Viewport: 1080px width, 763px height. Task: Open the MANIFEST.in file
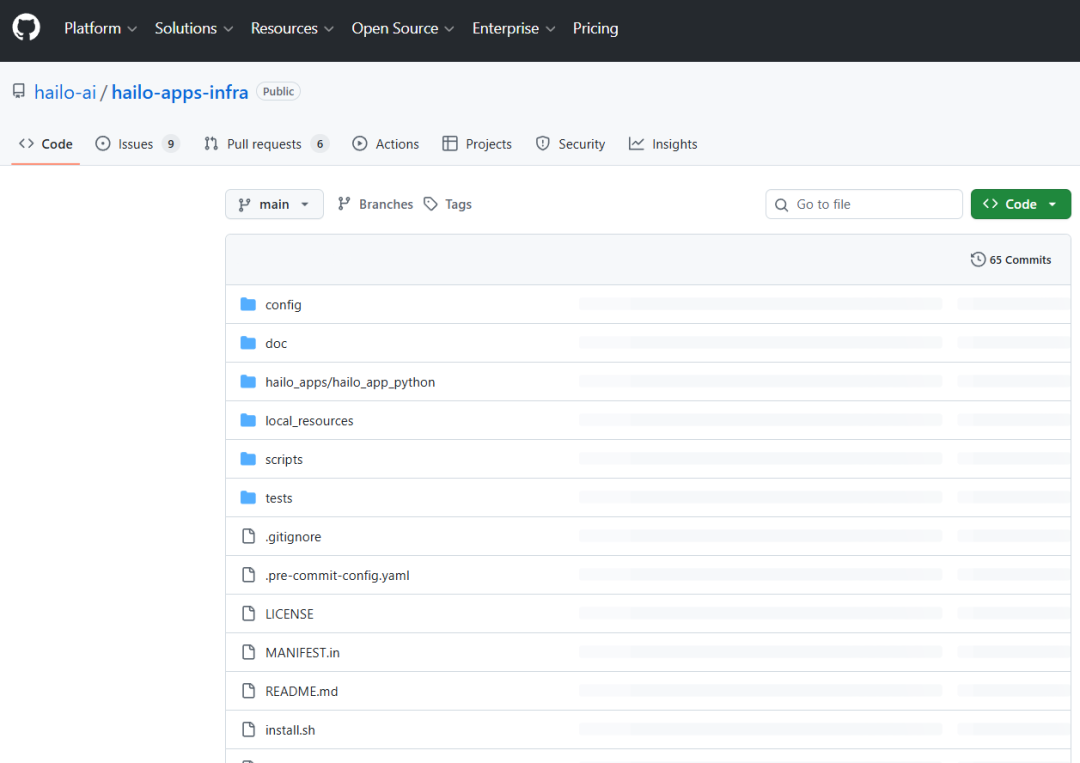pyautogui.click(x=302, y=651)
